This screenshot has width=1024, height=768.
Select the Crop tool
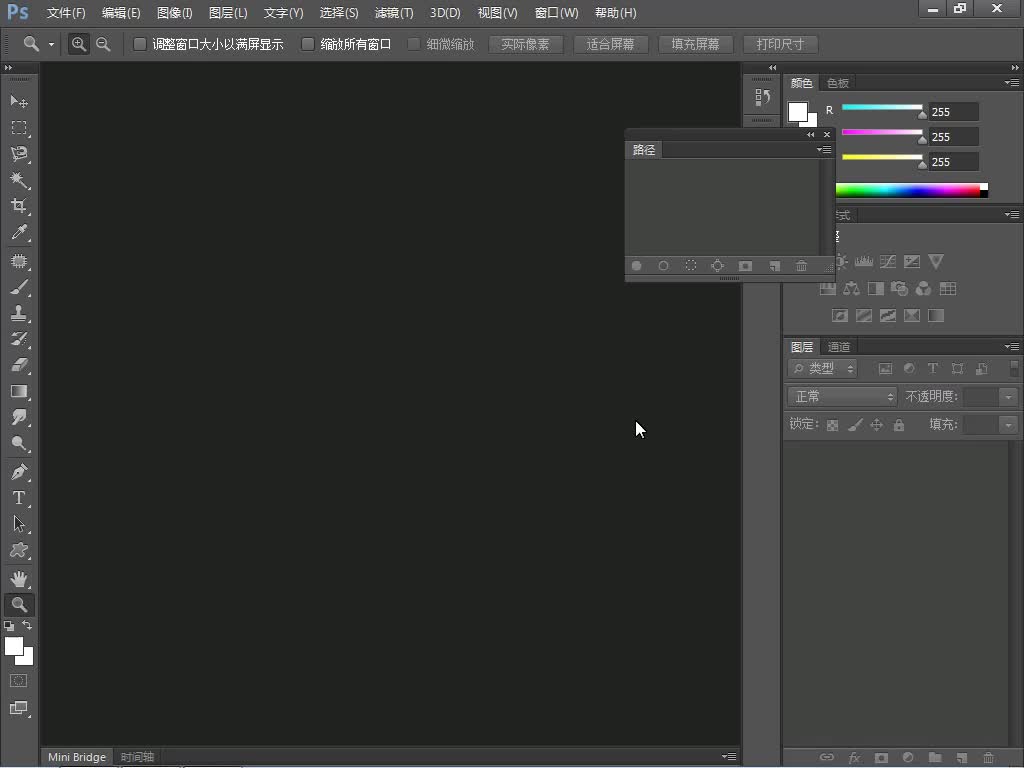point(19,206)
